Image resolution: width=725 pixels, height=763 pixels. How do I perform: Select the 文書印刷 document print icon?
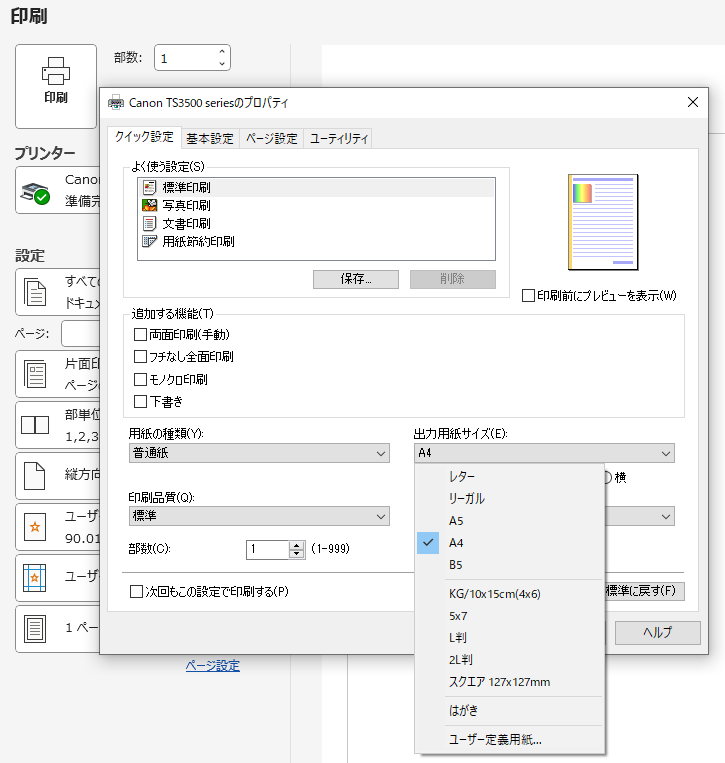coord(149,223)
